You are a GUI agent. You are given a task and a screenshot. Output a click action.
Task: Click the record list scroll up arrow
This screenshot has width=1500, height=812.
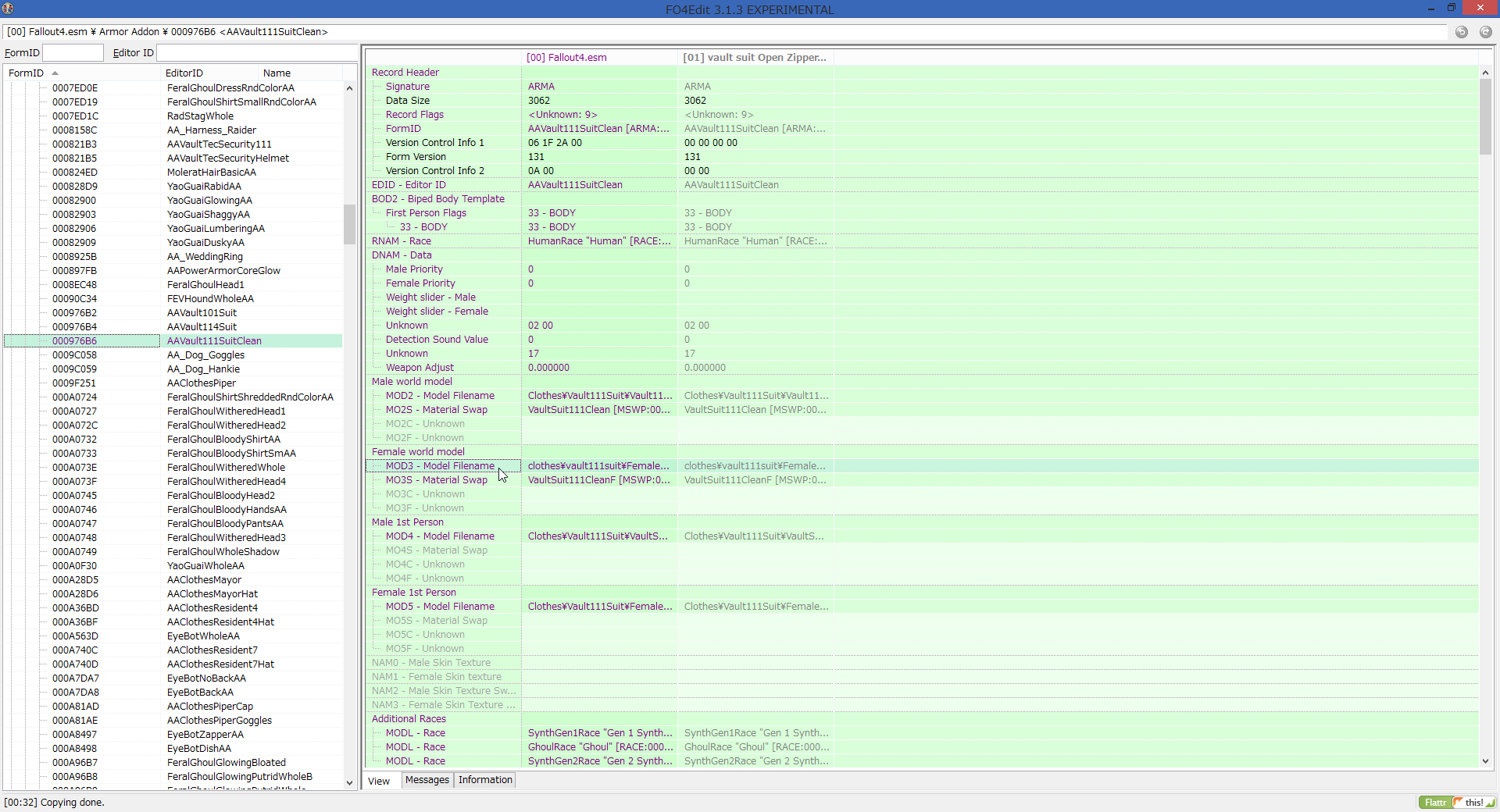[349, 88]
